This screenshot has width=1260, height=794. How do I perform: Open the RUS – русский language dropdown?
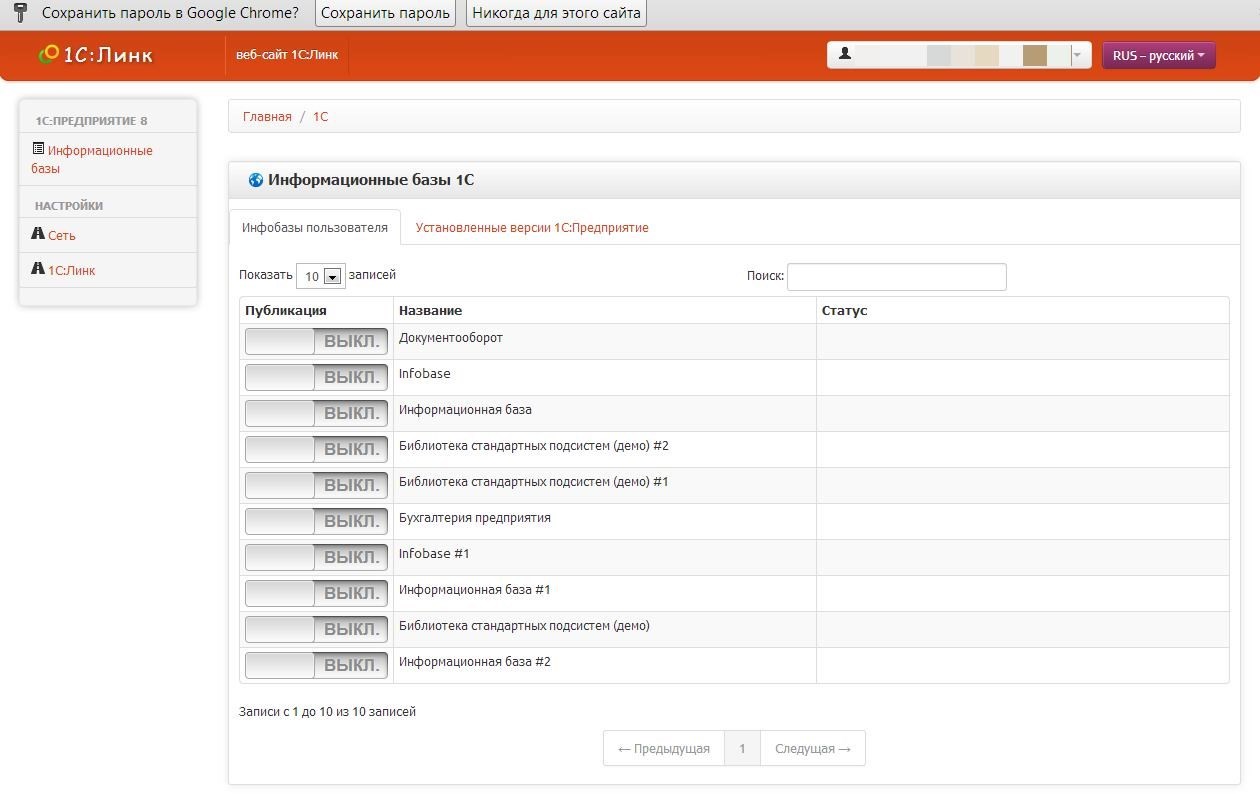[1158, 56]
